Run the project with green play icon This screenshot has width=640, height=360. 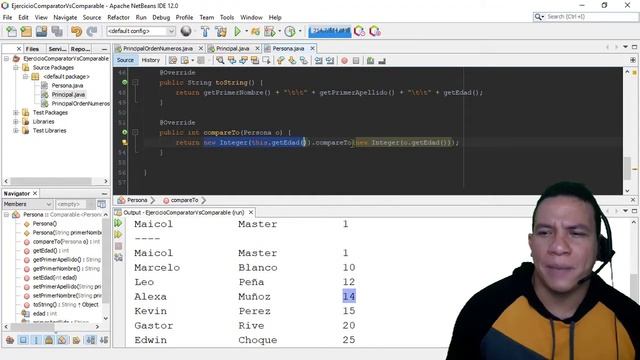coord(237,31)
